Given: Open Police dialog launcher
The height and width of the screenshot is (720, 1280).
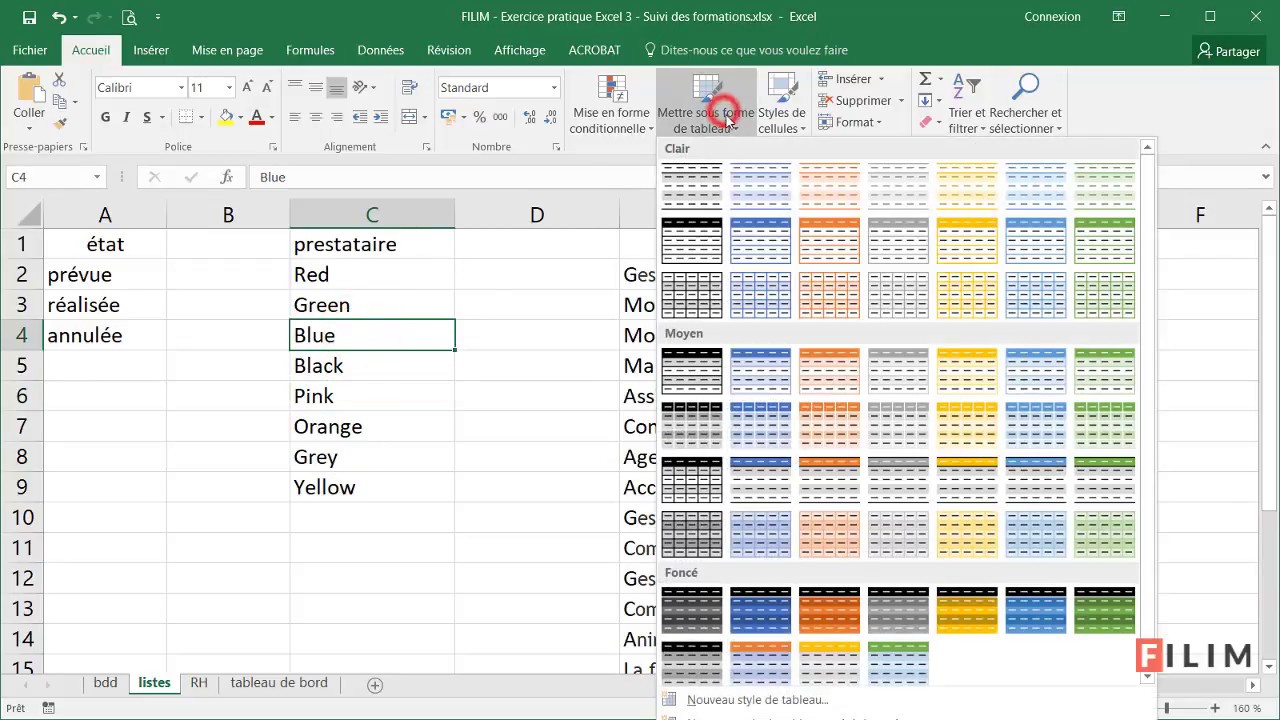Looking at the screenshot, I should (x=272, y=147).
